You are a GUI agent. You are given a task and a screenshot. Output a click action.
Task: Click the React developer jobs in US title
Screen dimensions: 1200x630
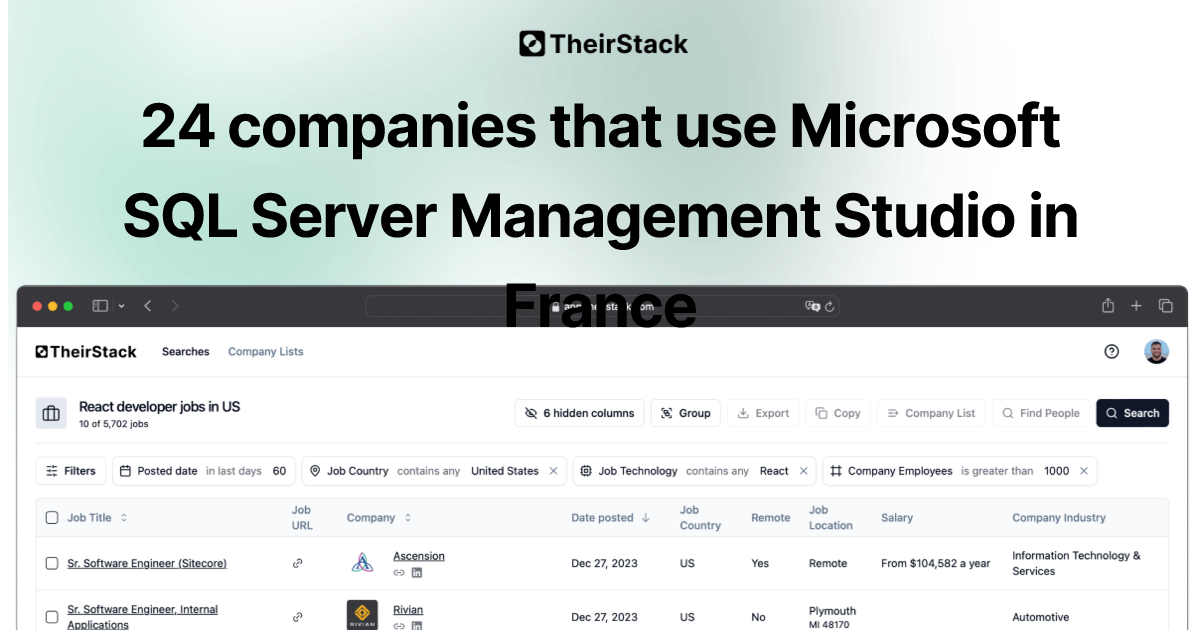pos(160,407)
